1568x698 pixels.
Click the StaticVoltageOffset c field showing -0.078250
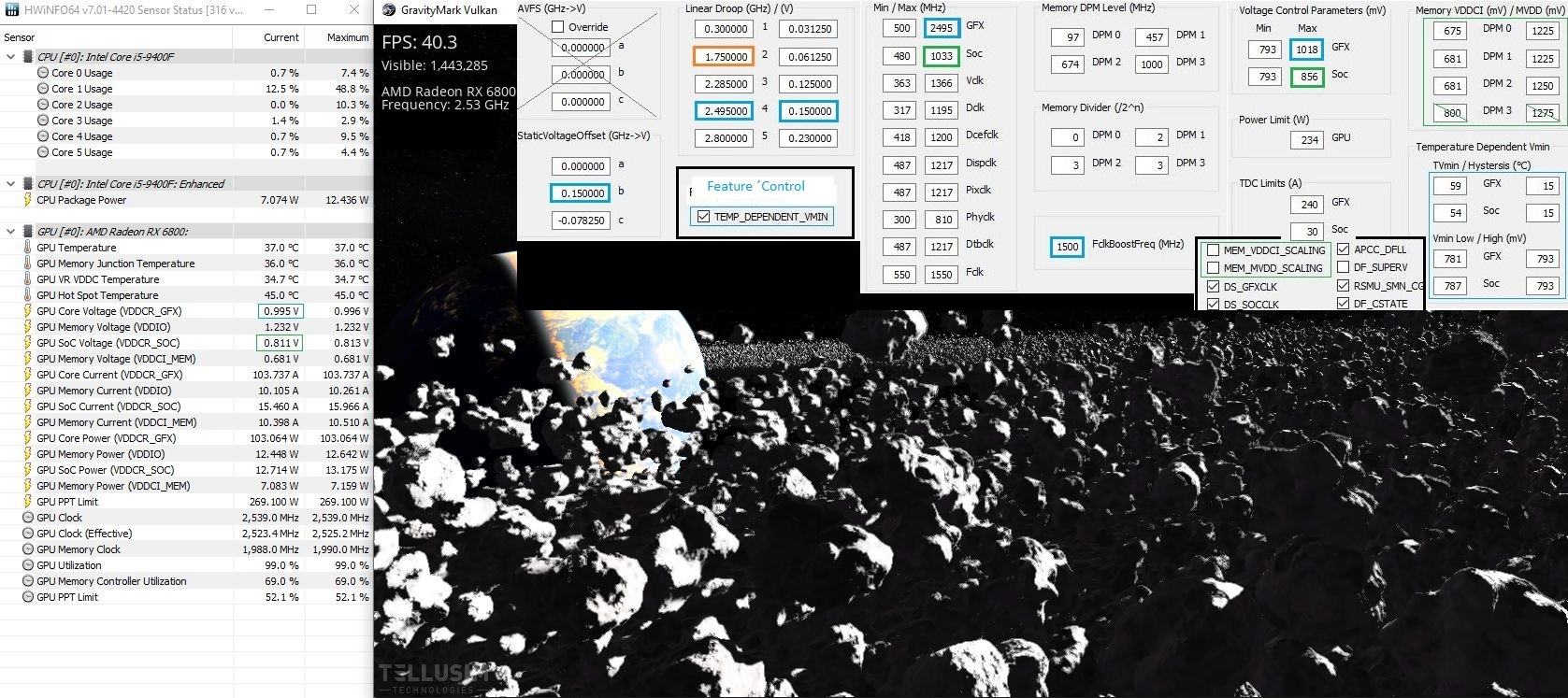tap(581, 221)
